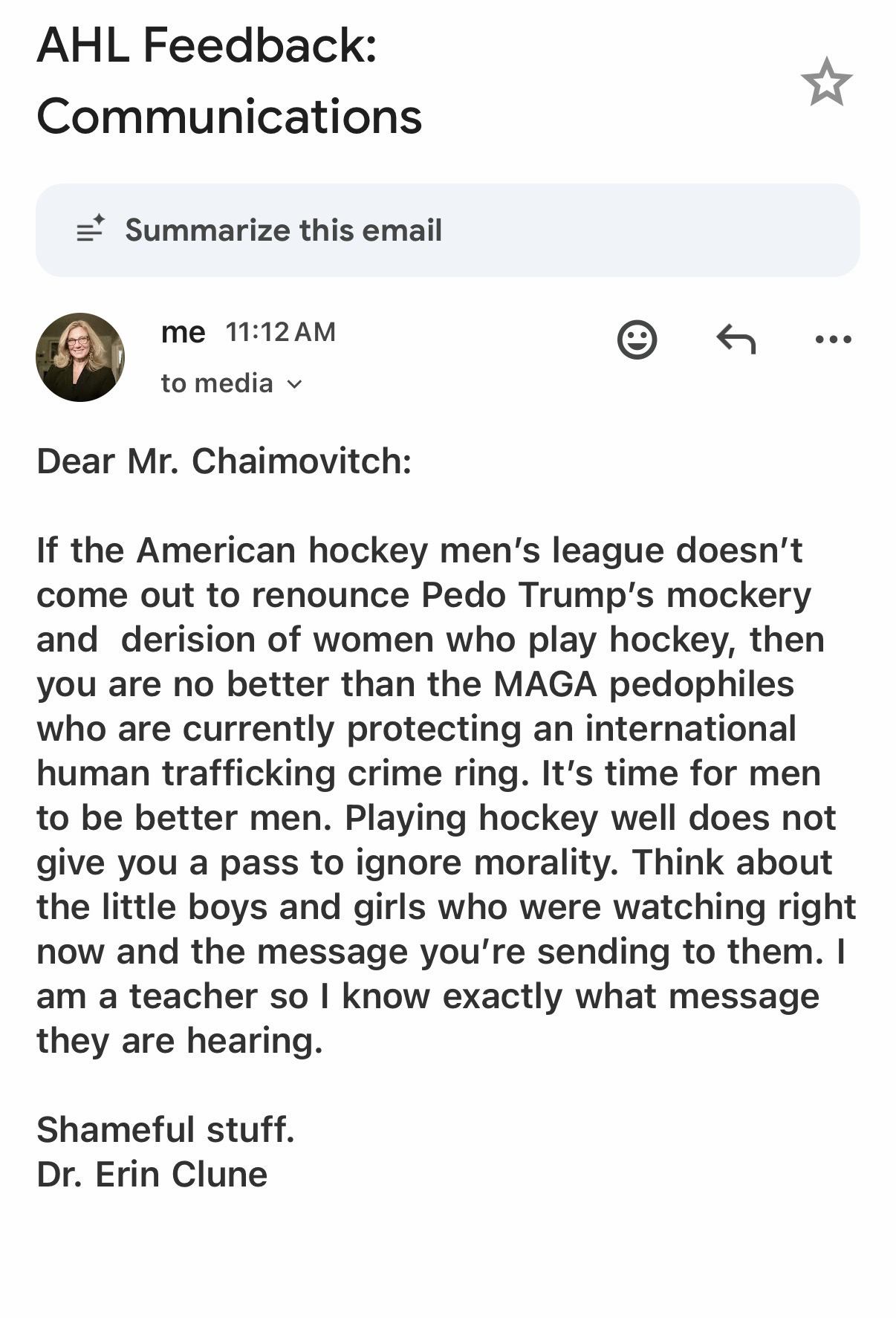896x1318 pixels.
Task: Open the three-dot more options menu
Action: pyautogui.click(x=833, y=340)
